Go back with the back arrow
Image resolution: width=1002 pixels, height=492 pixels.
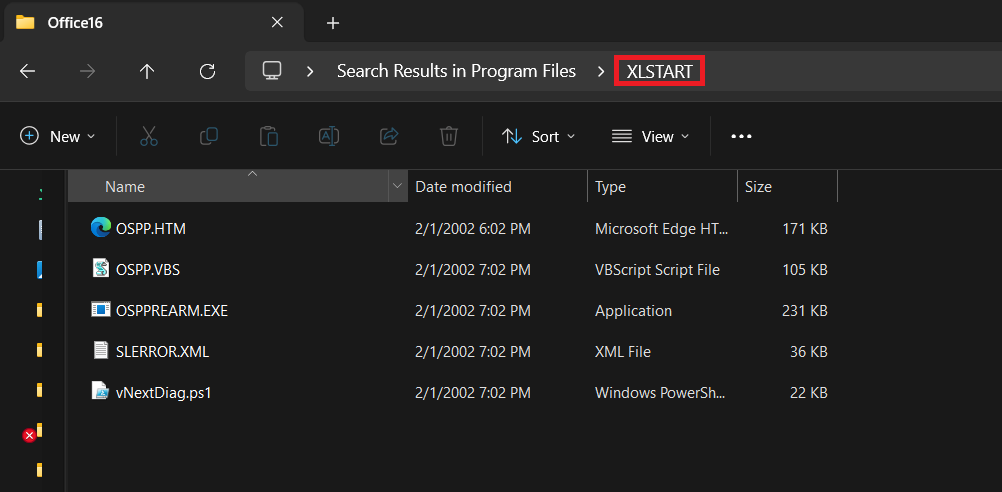pos(27,71)
